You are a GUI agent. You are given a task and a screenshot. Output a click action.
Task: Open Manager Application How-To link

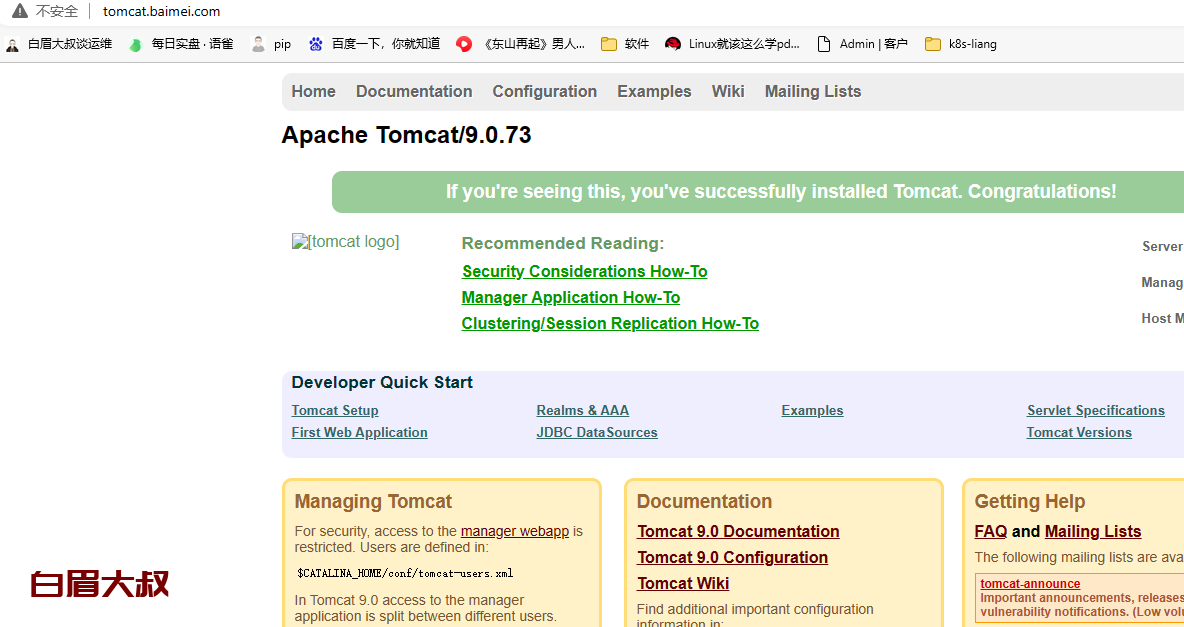571,298
